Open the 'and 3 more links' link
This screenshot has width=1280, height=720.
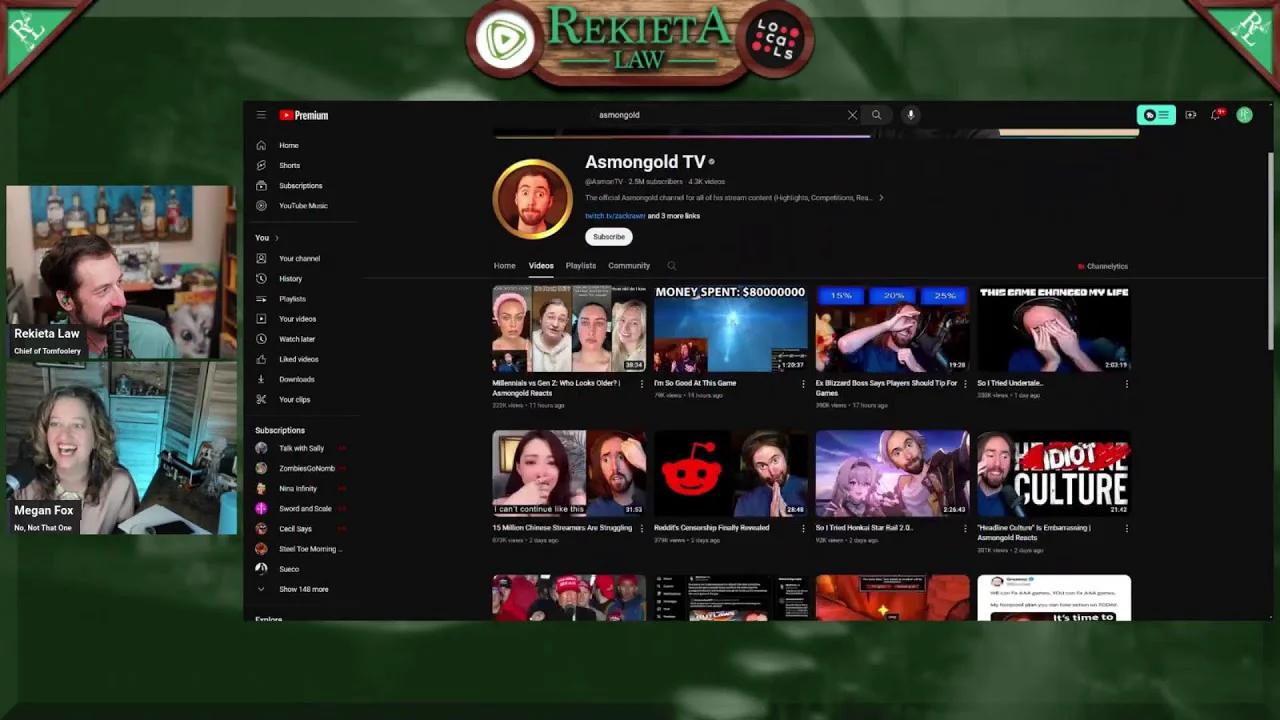tap(674, 216)
